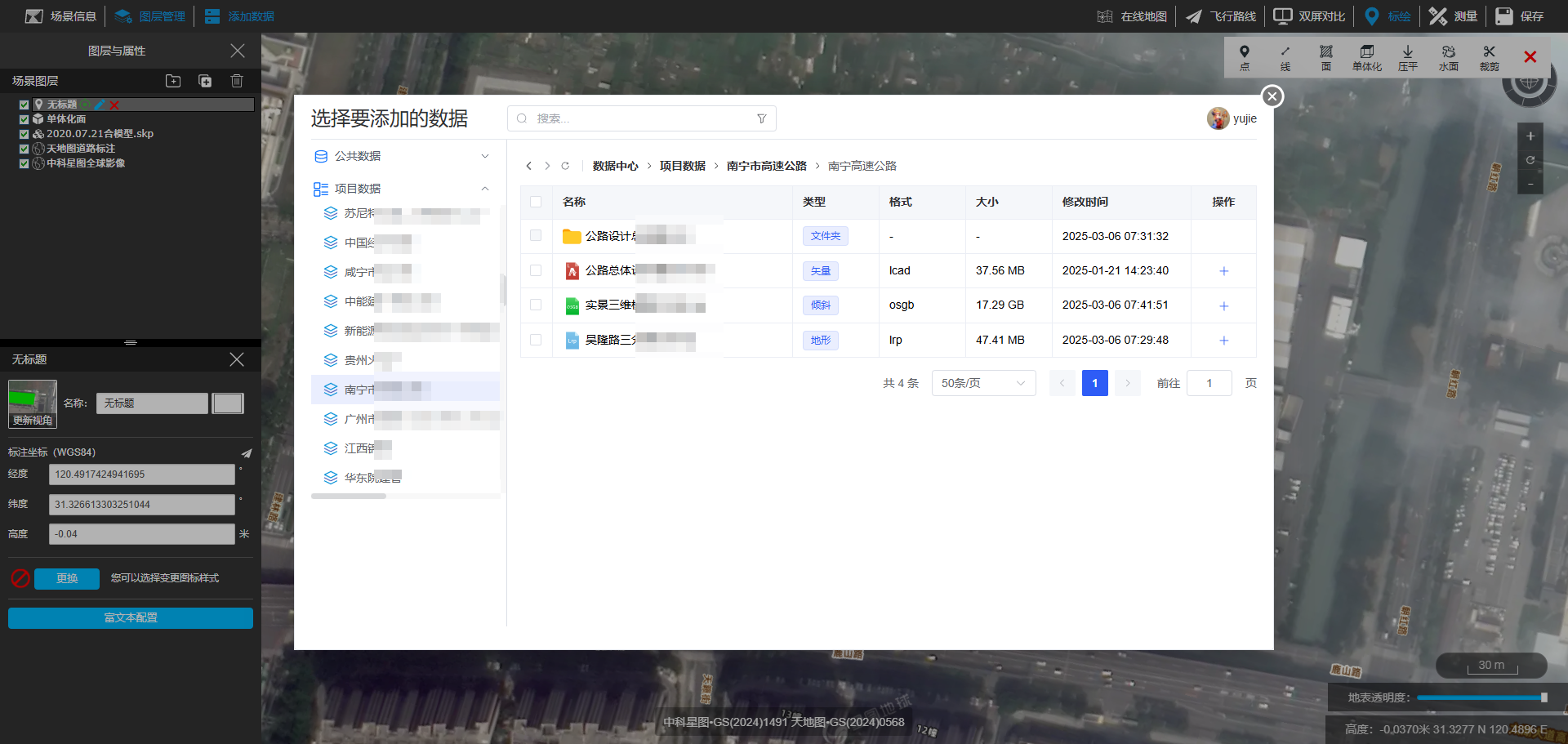This screenshot has width=1568, height=744.
Task: Check the 文件夹 folder row checkbox
Action: point(536,235)
